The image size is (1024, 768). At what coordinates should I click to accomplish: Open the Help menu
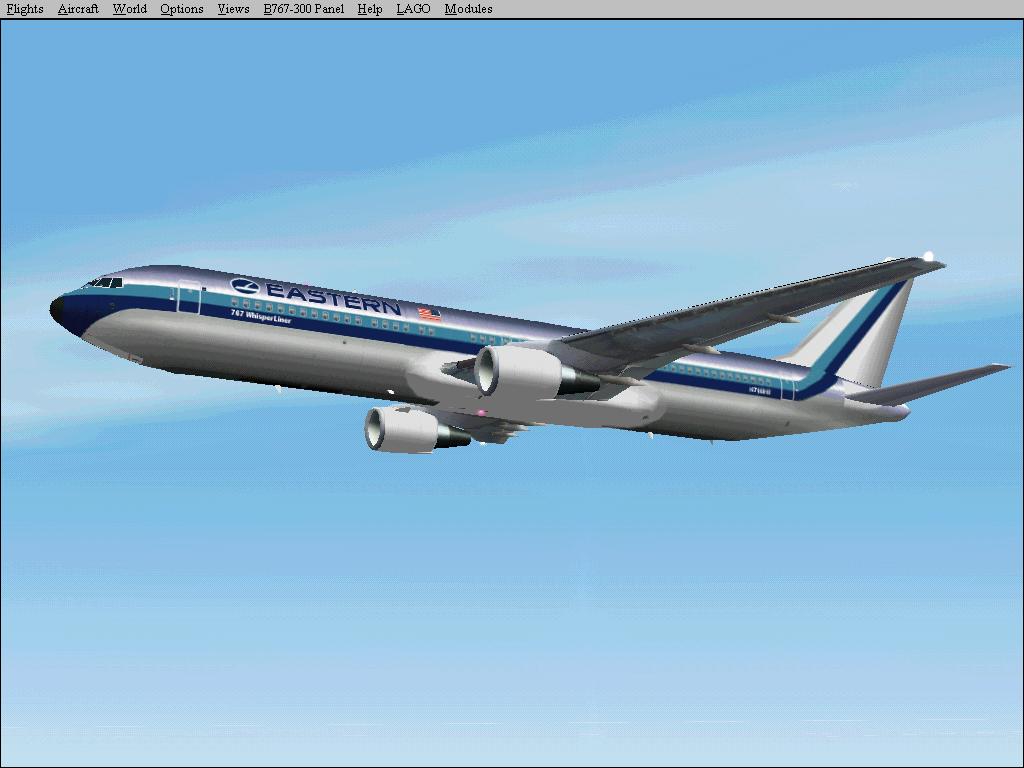(x=370, y=9)
